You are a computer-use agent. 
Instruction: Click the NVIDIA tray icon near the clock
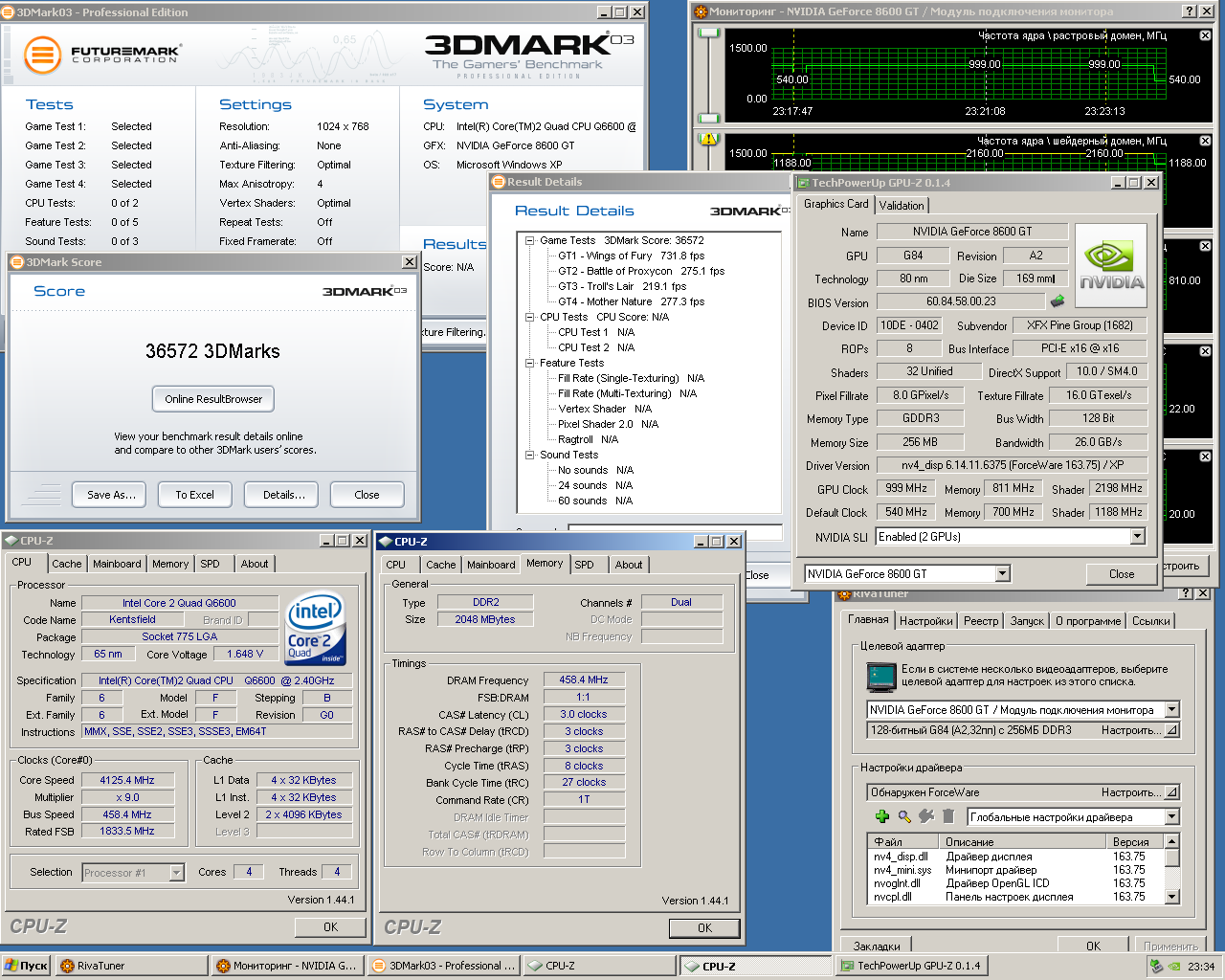pyautogui.click(x=1174, y=967)
